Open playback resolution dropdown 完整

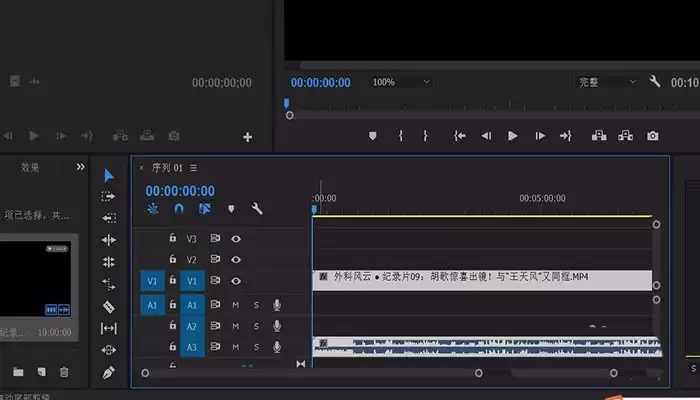606,82
